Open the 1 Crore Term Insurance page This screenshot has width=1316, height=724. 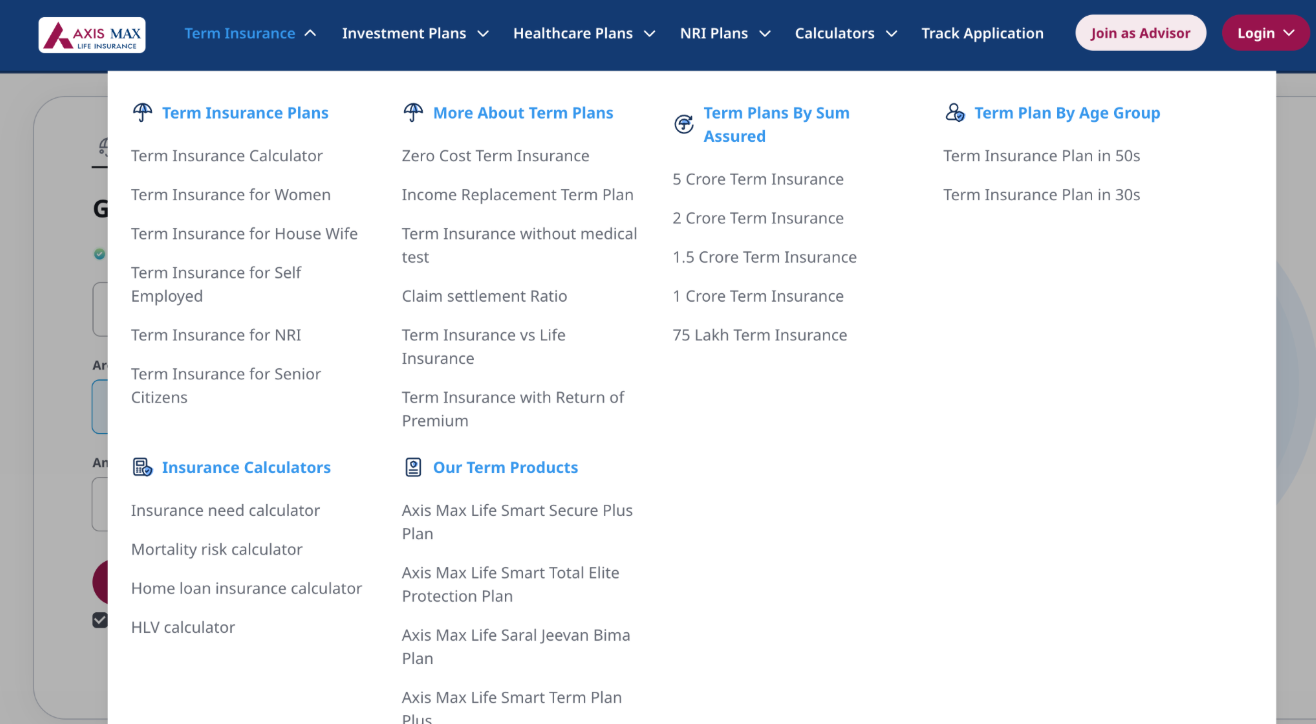coord(758,296)
